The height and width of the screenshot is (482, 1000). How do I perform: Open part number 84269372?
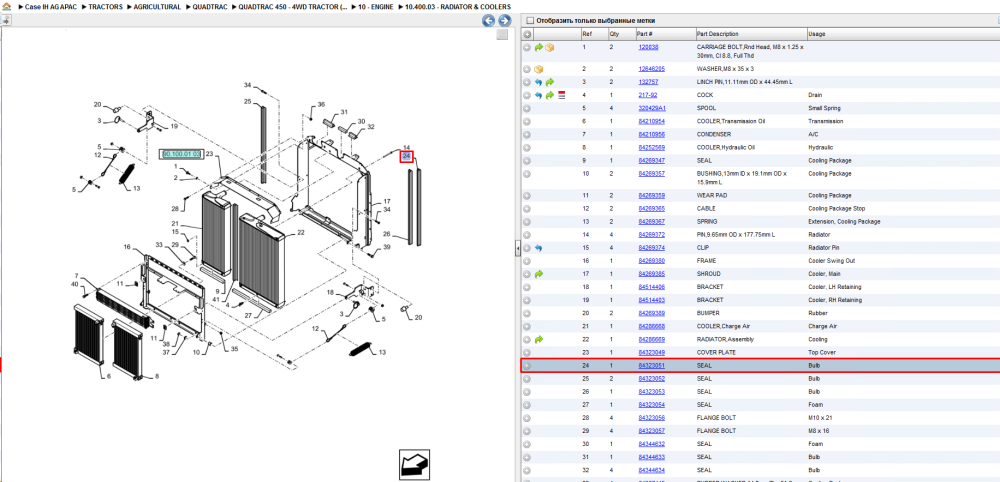(x=652, y=235)
